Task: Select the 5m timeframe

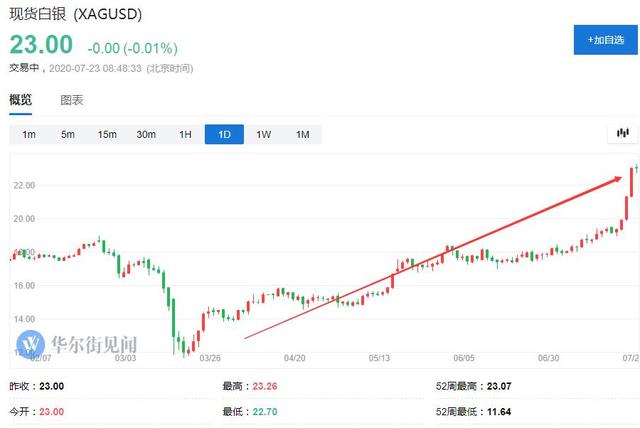Action: coord(68,134)
